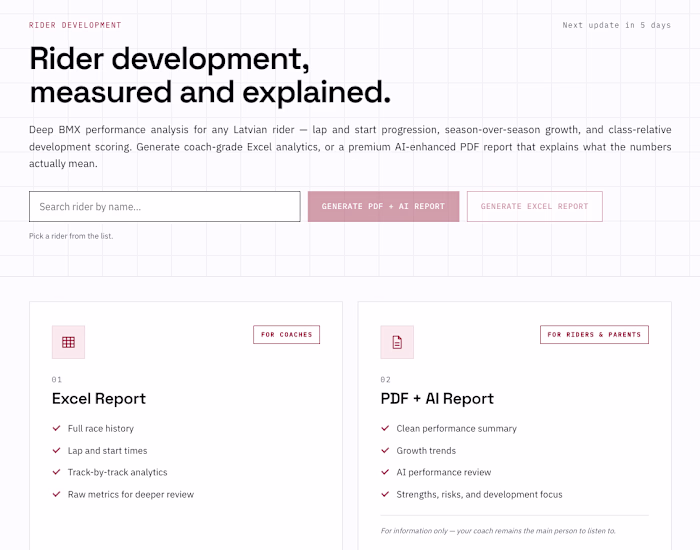
Task: Click checkmark beside Full race history
Action: [56, 428]
